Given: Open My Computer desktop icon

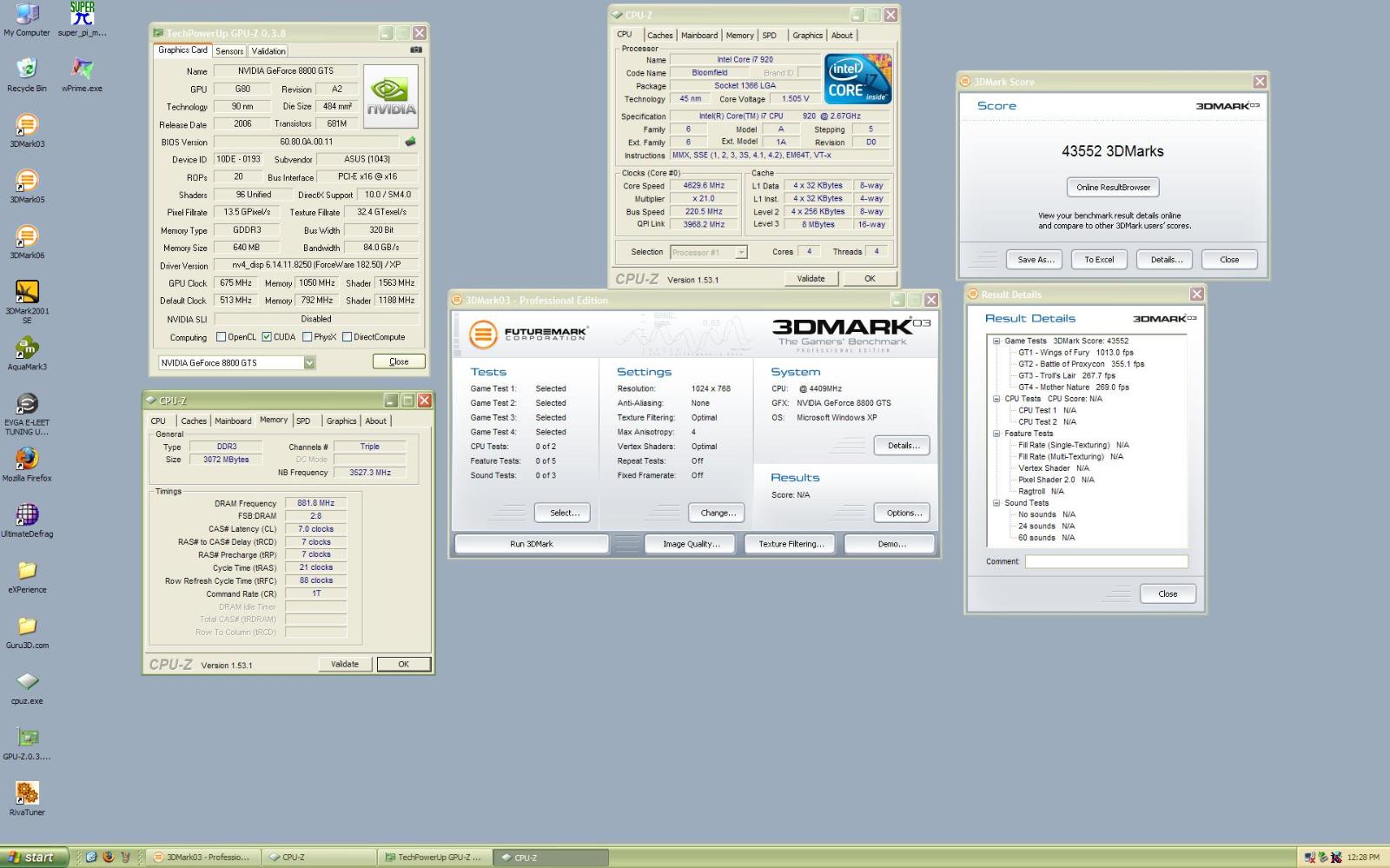Looking at the screenshot, I should pos(27,19).
